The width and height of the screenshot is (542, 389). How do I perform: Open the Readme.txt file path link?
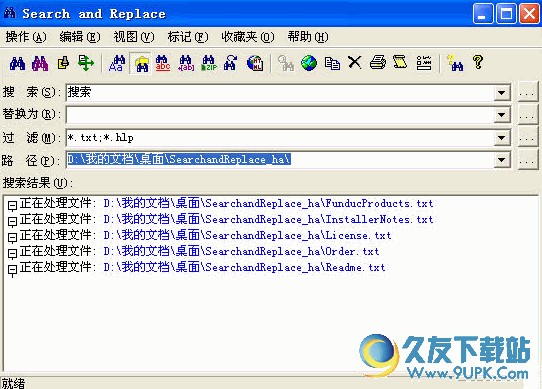tap(244, 267)
